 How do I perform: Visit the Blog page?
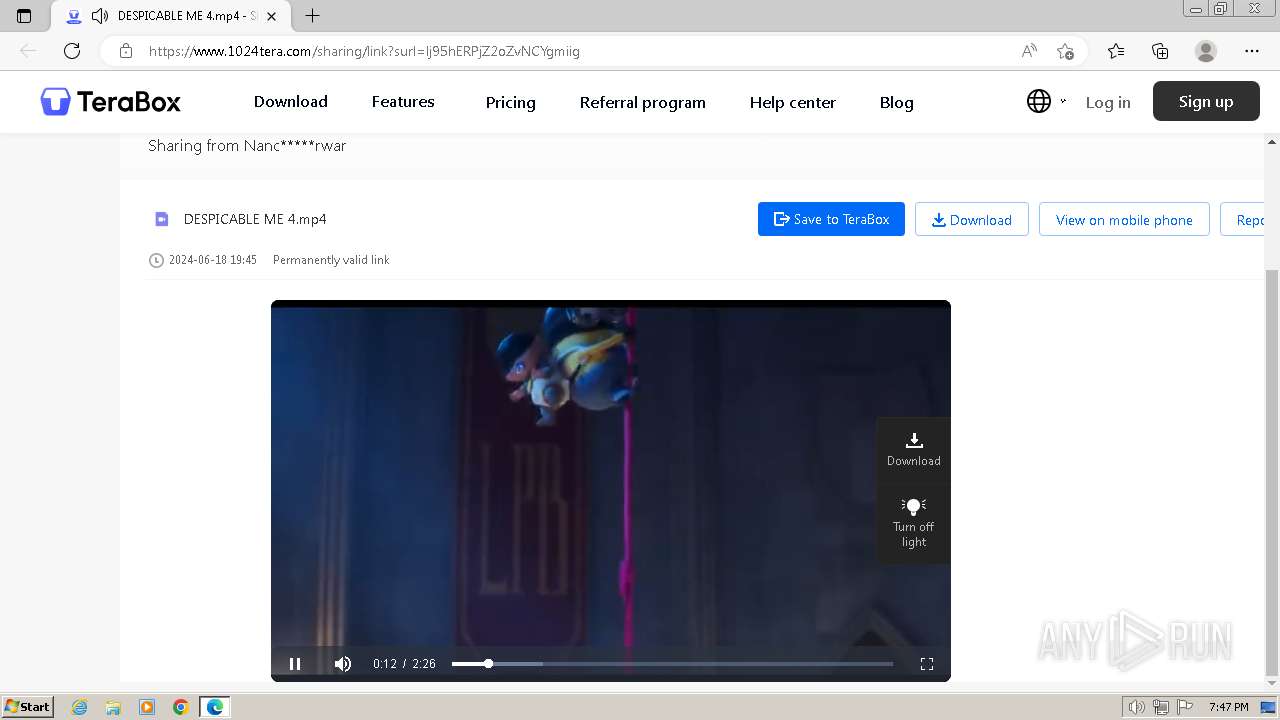pyautogui.click(x=897, y=102)
